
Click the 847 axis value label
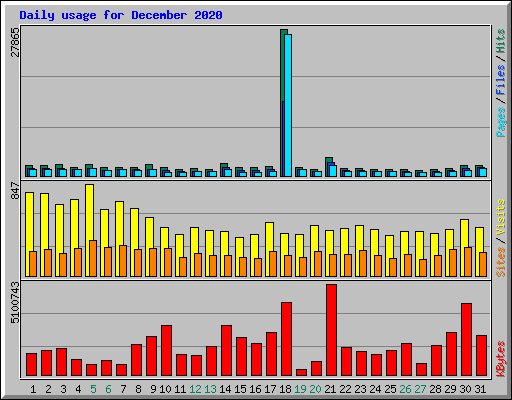[x=15, y=191]
